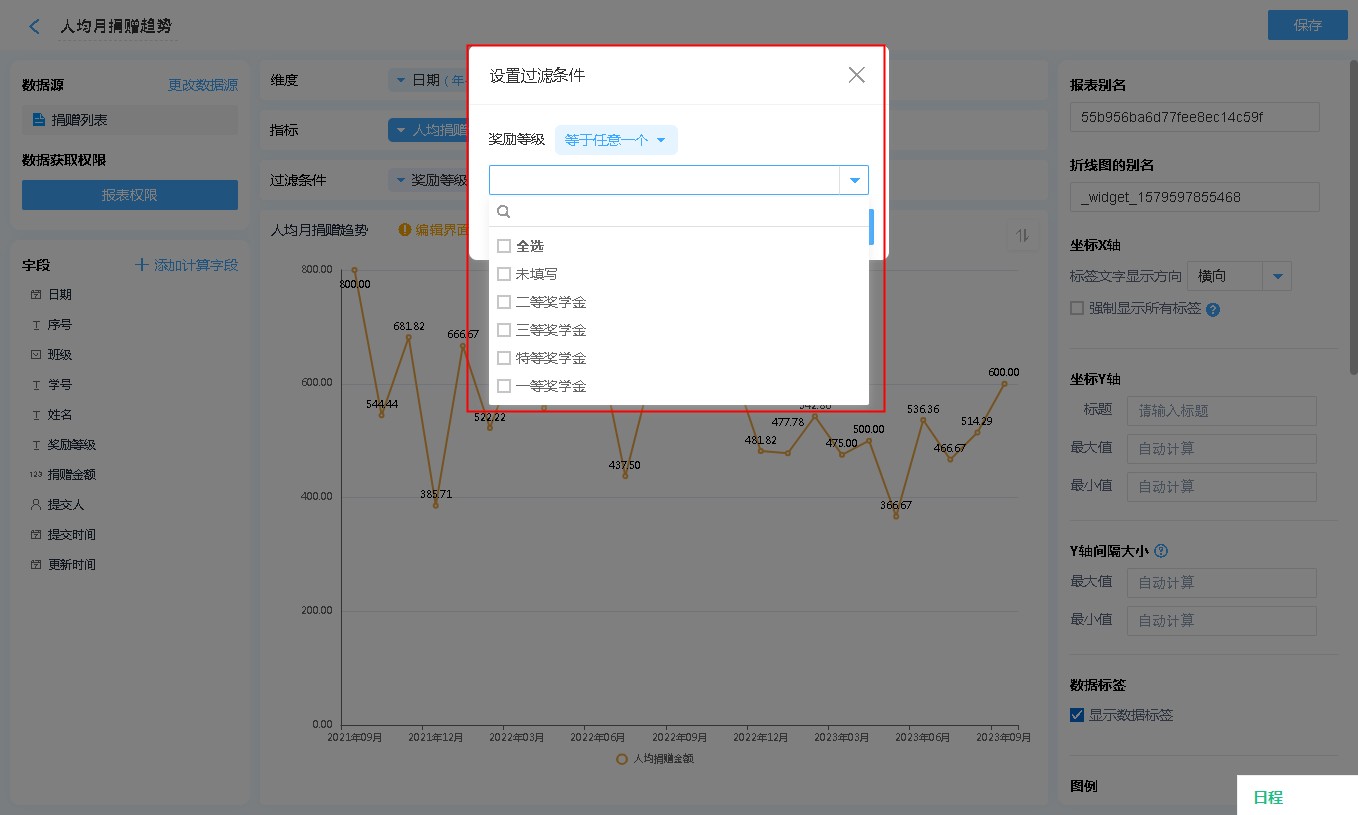Click the sort icon on chart panel
Image resolution: width=1358 pixels, height=815 pixels.
point(1022,235)
